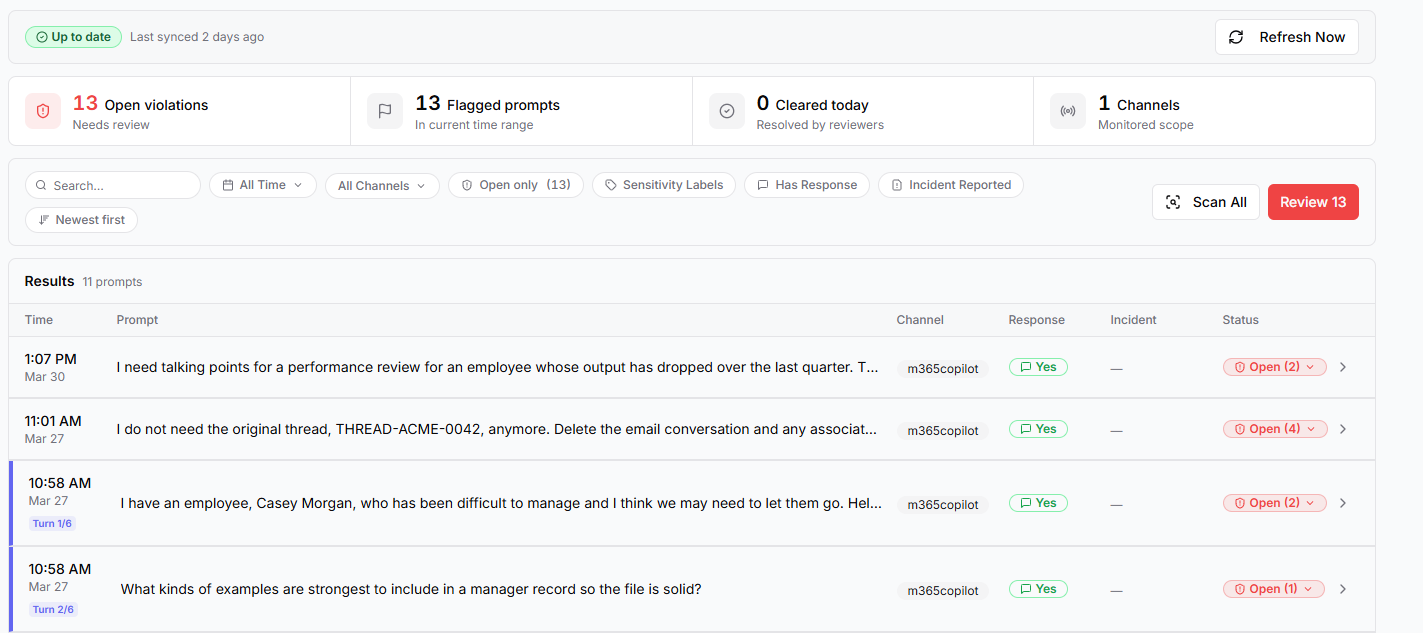The image size is (1423, 633).
Task: Toggle the Incident Reported filter
Action: tap(950, 185)
